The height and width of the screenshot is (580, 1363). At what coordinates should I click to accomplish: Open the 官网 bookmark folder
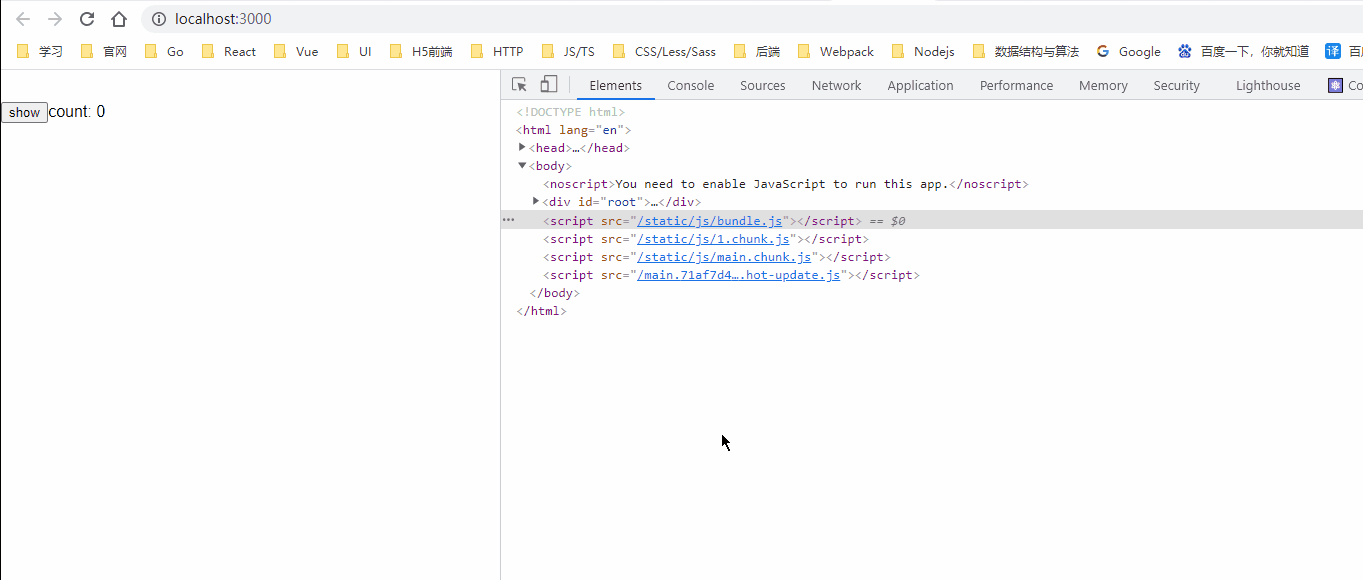point(103,51)
